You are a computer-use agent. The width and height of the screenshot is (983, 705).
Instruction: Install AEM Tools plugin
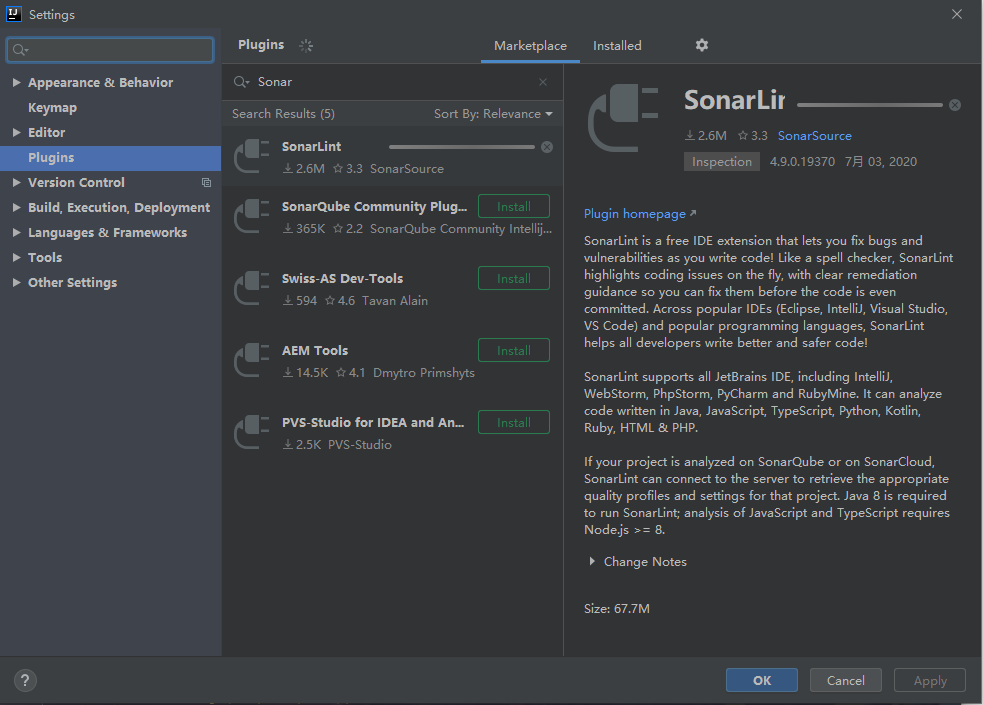click(514, 350)
